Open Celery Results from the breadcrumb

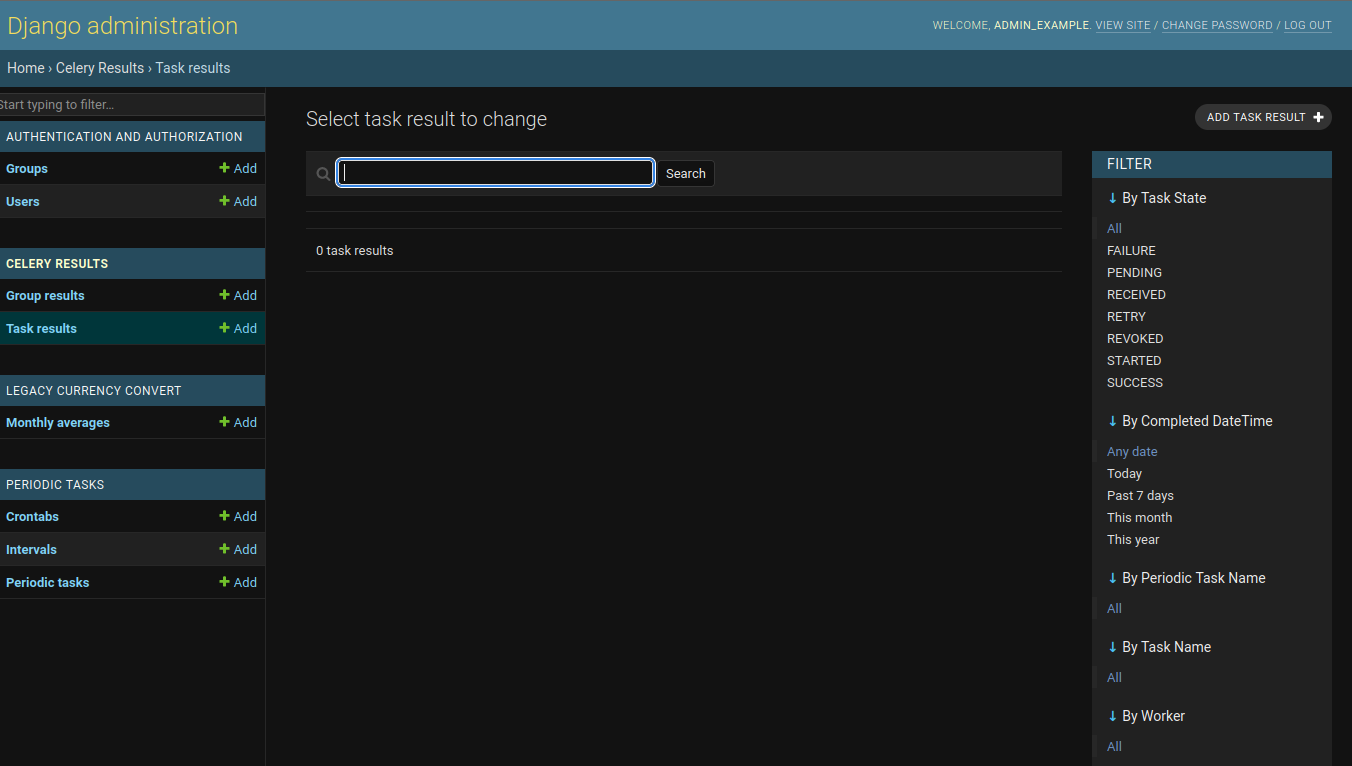click(99, 67)
